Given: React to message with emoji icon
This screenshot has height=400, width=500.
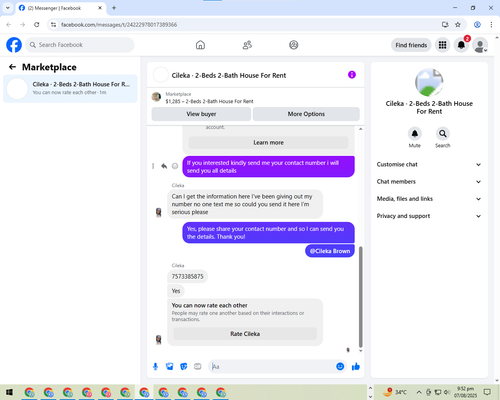Looking at the screenshot, I should (x=175, y=166).
